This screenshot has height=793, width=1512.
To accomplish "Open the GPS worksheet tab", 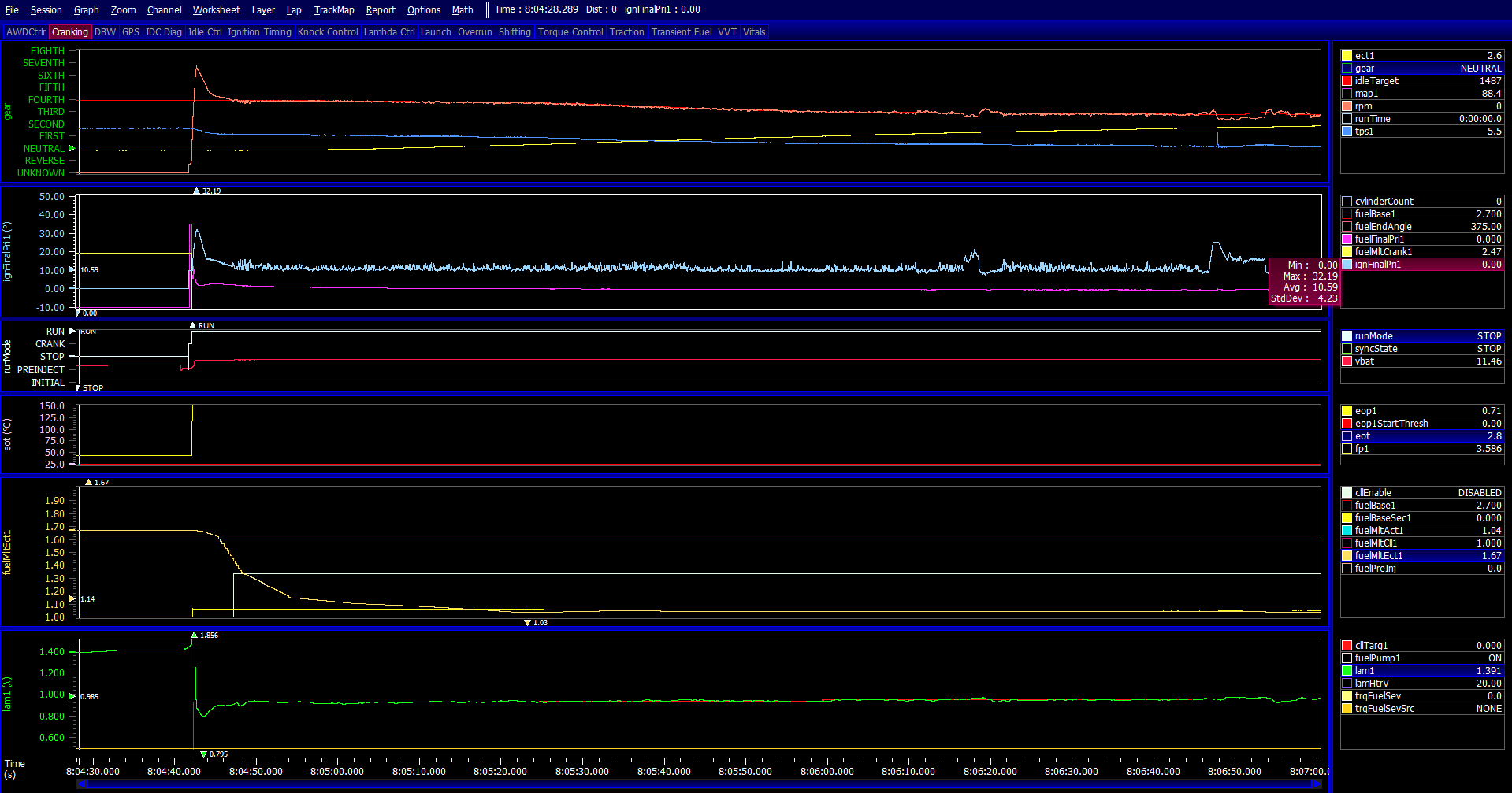I will pyautogui.click(x=131, y=32).
